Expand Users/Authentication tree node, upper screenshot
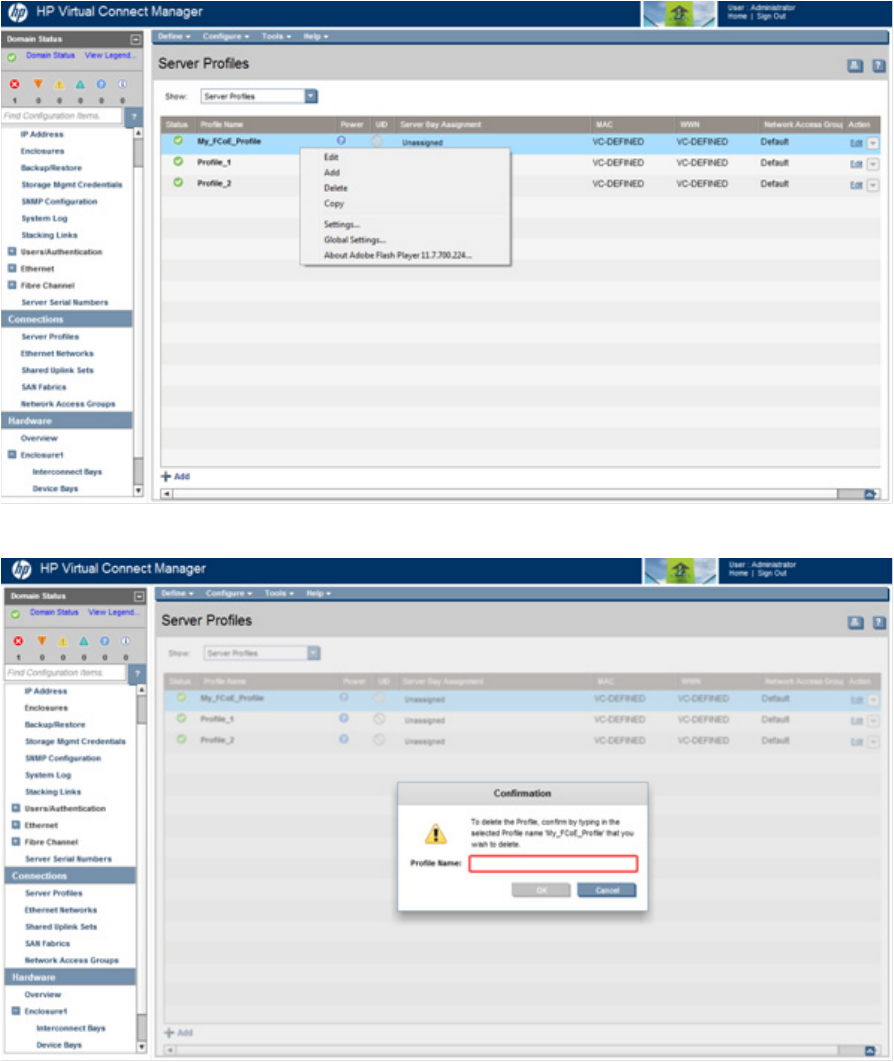The height and width of the screenshot is (1062, 894). [x=12, y=251]
